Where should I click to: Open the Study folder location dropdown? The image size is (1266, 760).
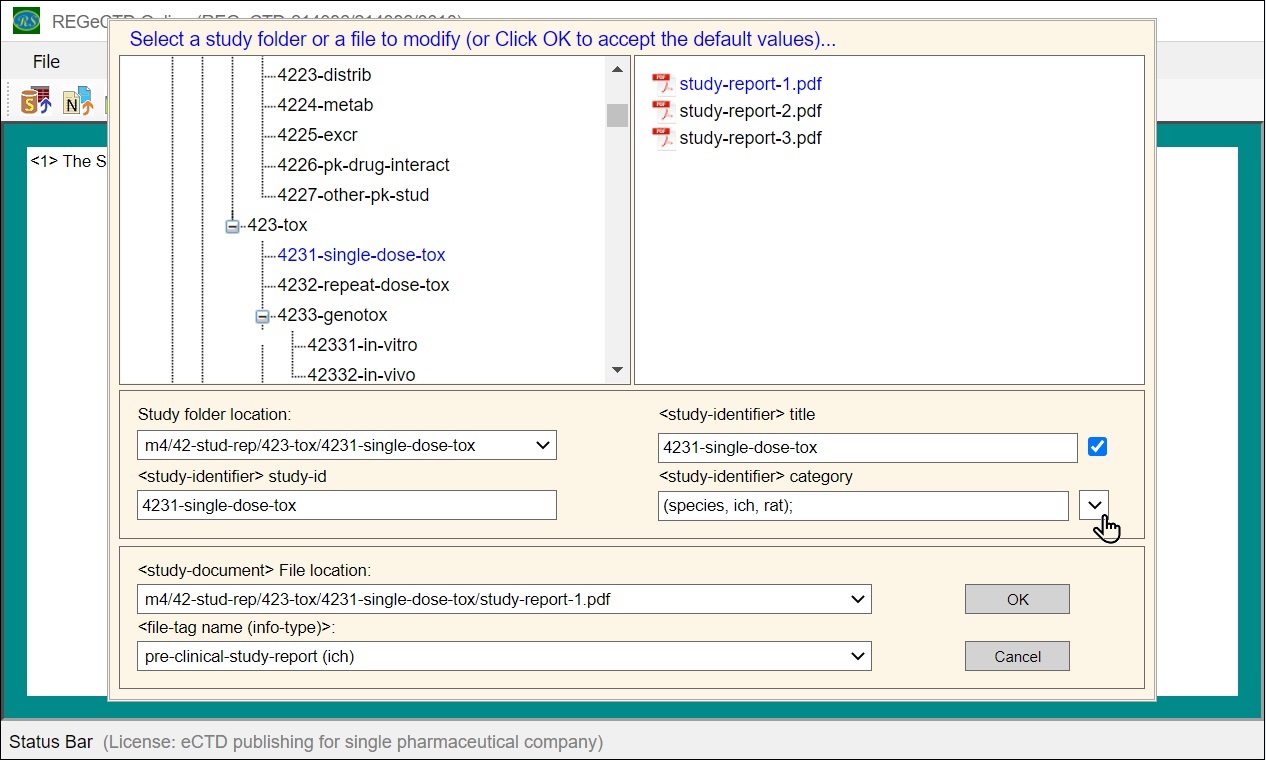(542, 446)
